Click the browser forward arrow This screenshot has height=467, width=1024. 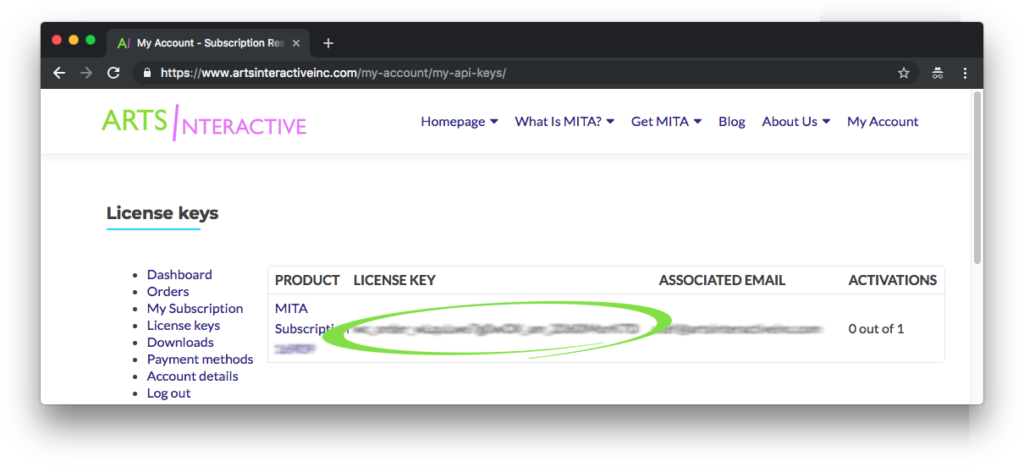coord(86,73)
